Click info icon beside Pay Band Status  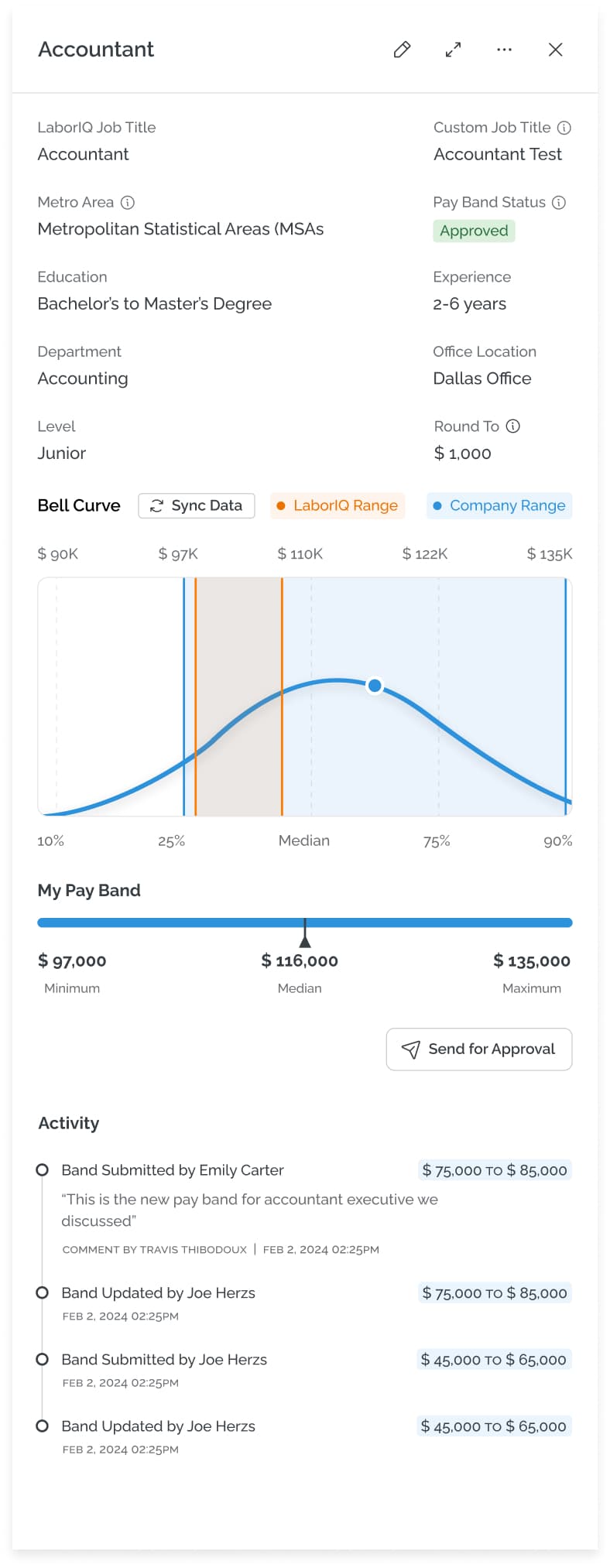(559, 202)
